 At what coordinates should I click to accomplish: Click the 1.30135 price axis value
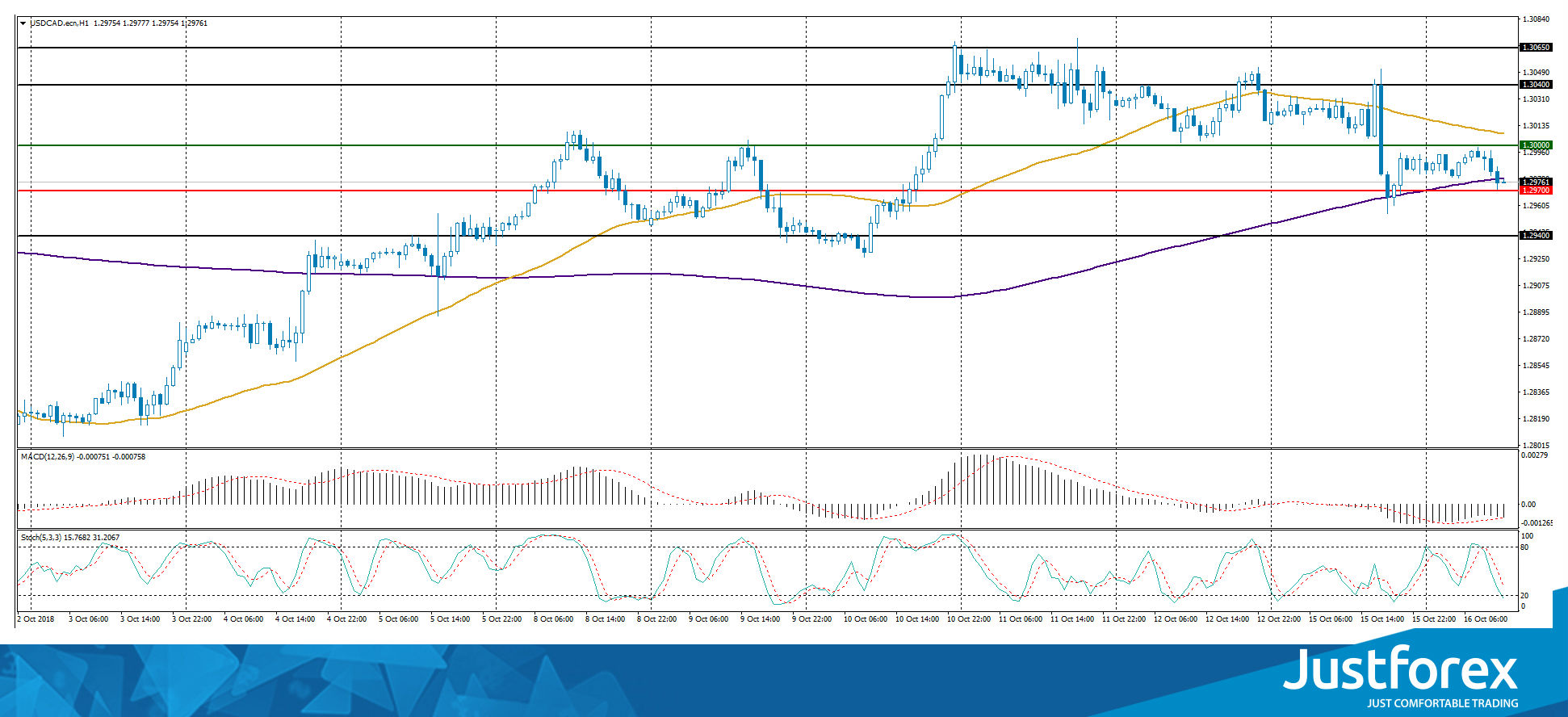[x=1536, y=126]
